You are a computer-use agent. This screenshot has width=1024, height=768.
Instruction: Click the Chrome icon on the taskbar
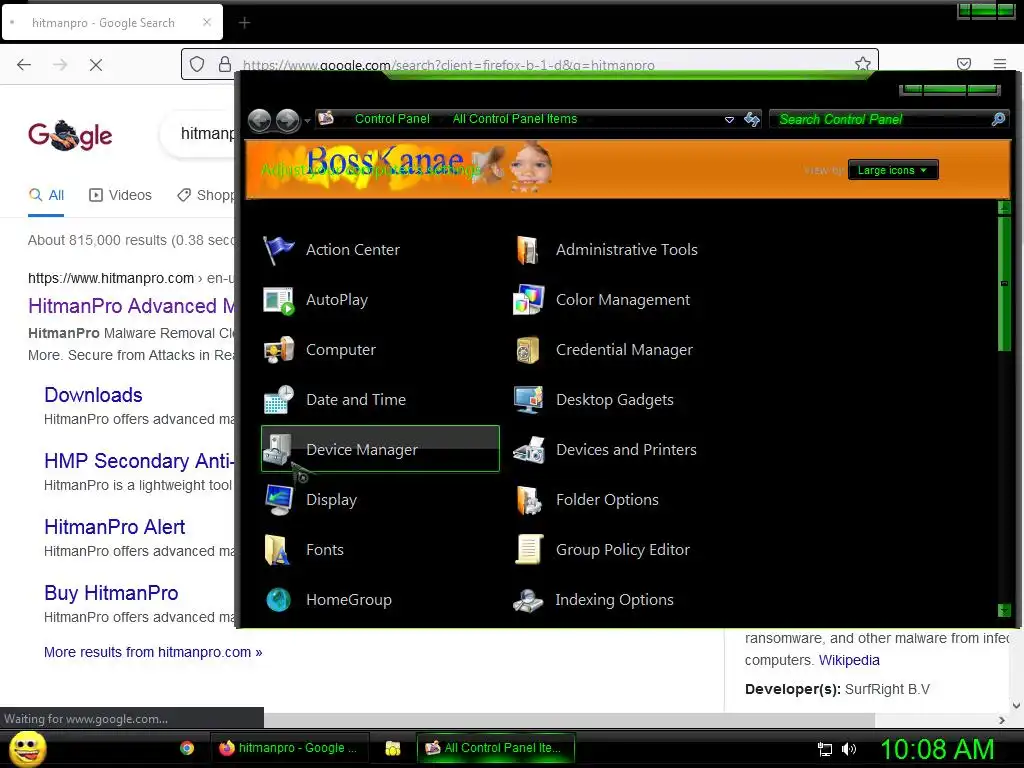(x=187, y=748)
